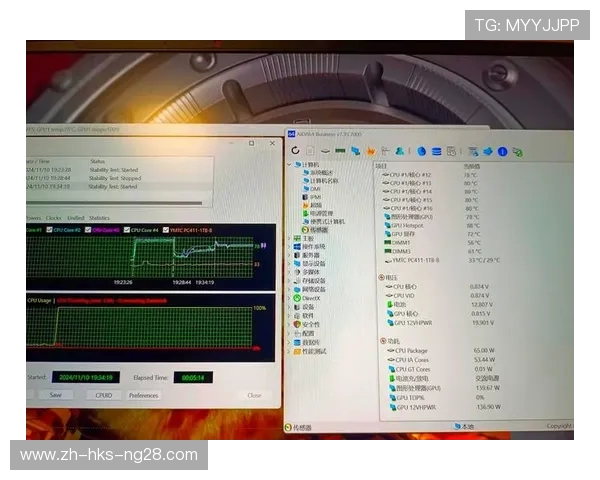
Task: Switch to the Clocks tab
Action: (53, 217)
